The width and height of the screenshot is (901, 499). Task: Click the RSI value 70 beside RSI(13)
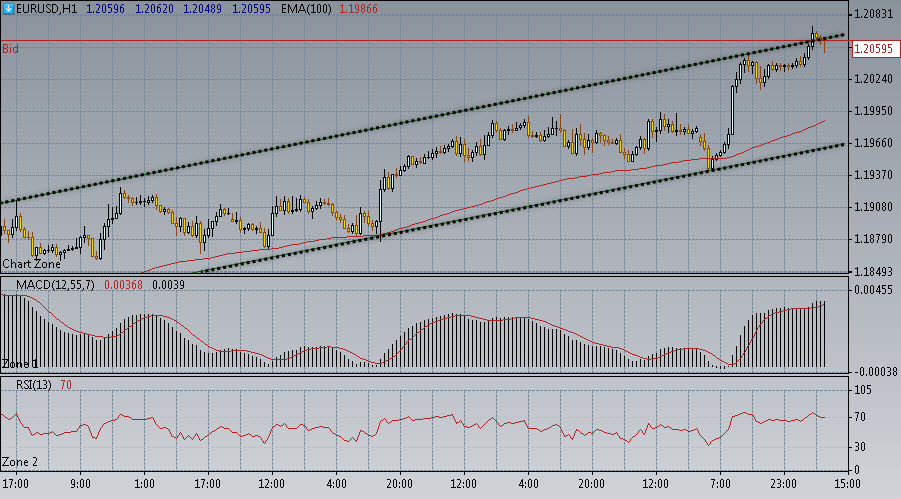[65, 385]
